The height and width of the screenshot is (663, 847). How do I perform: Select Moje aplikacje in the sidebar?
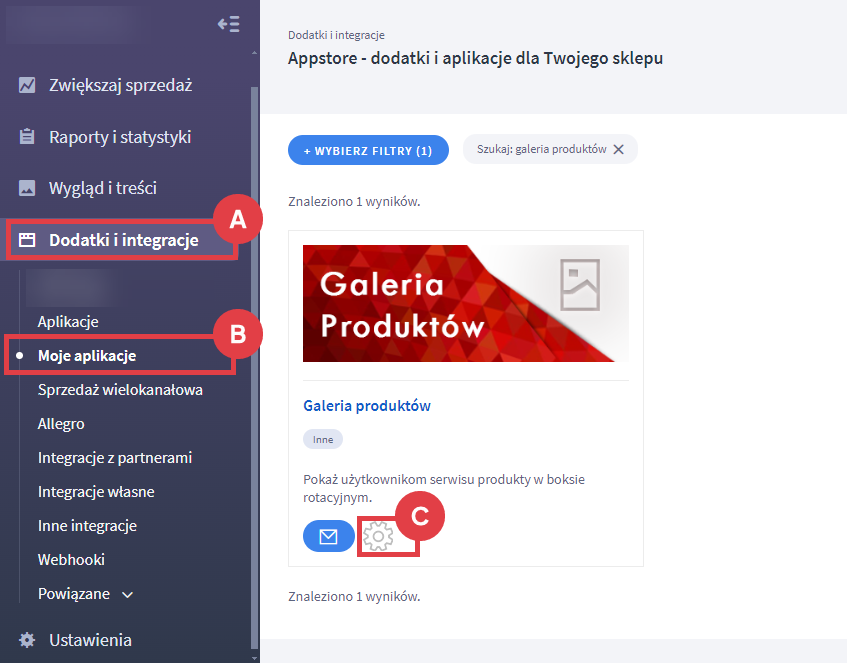[87, 355]
